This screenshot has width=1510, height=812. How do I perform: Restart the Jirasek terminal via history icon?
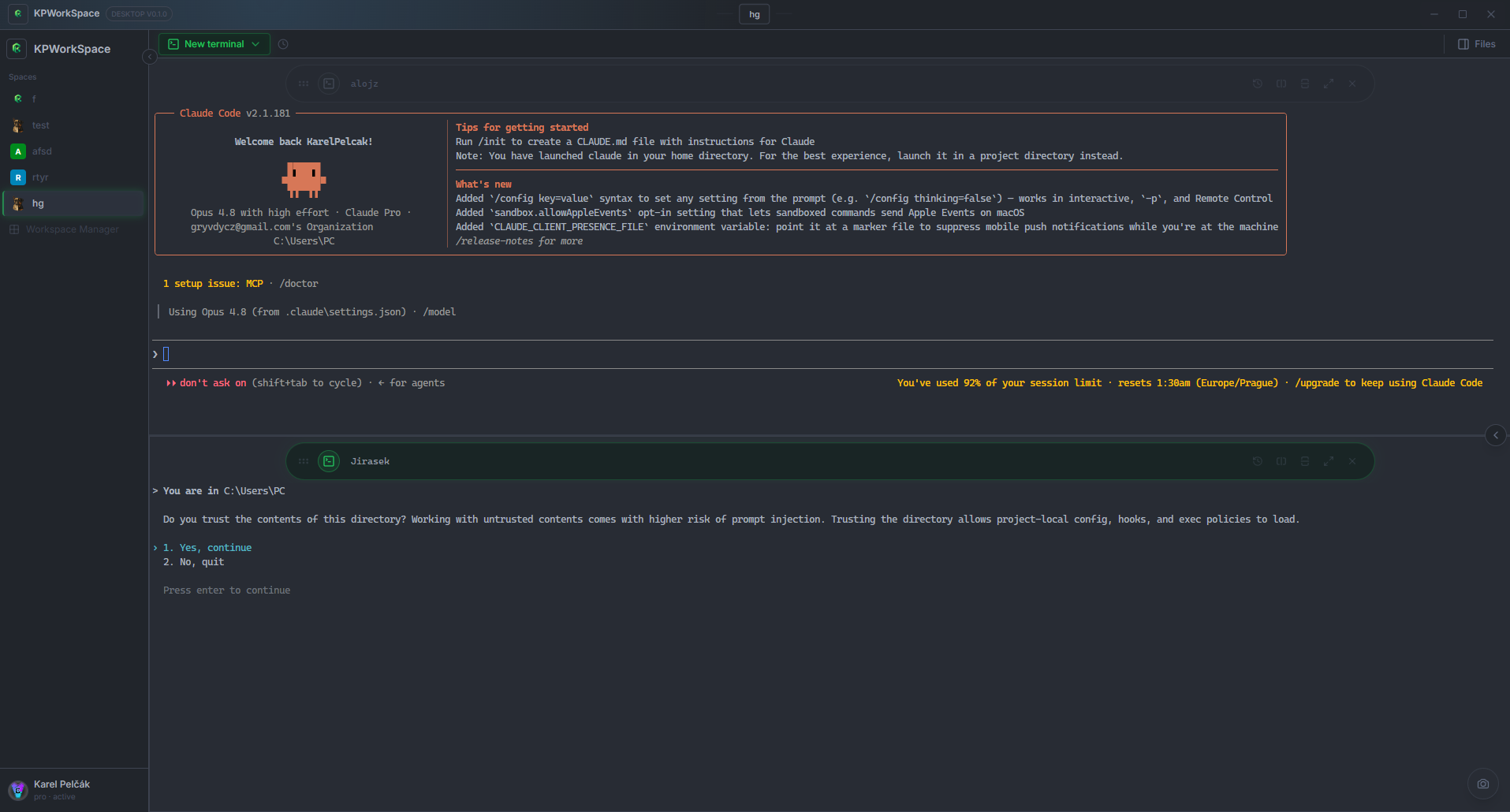[1258, 461]
